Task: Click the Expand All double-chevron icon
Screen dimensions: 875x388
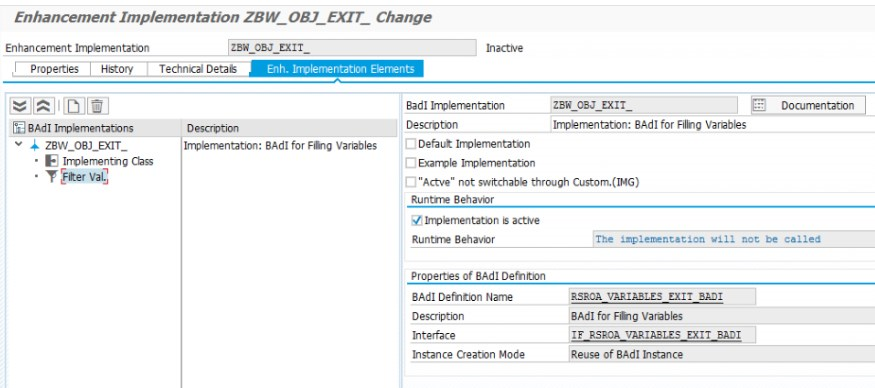Action: pos(20,106)
